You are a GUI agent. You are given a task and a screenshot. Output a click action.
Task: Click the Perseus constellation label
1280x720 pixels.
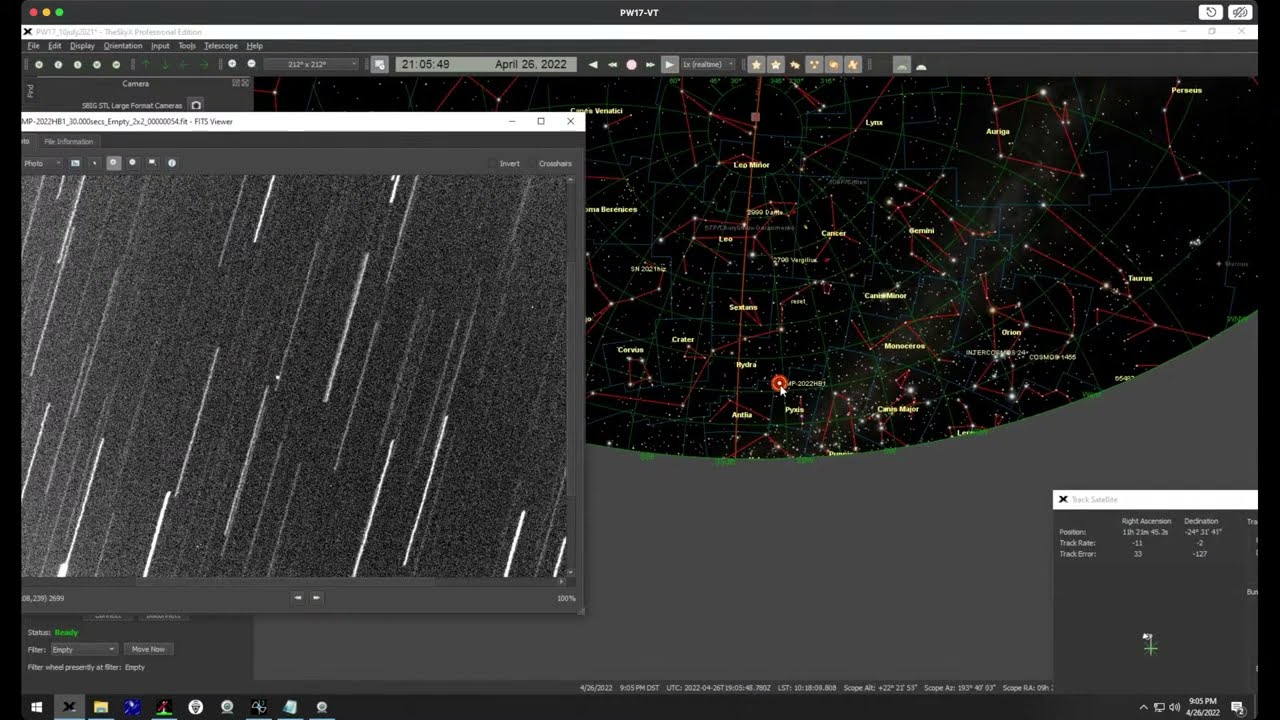(x=1187, y=90)
